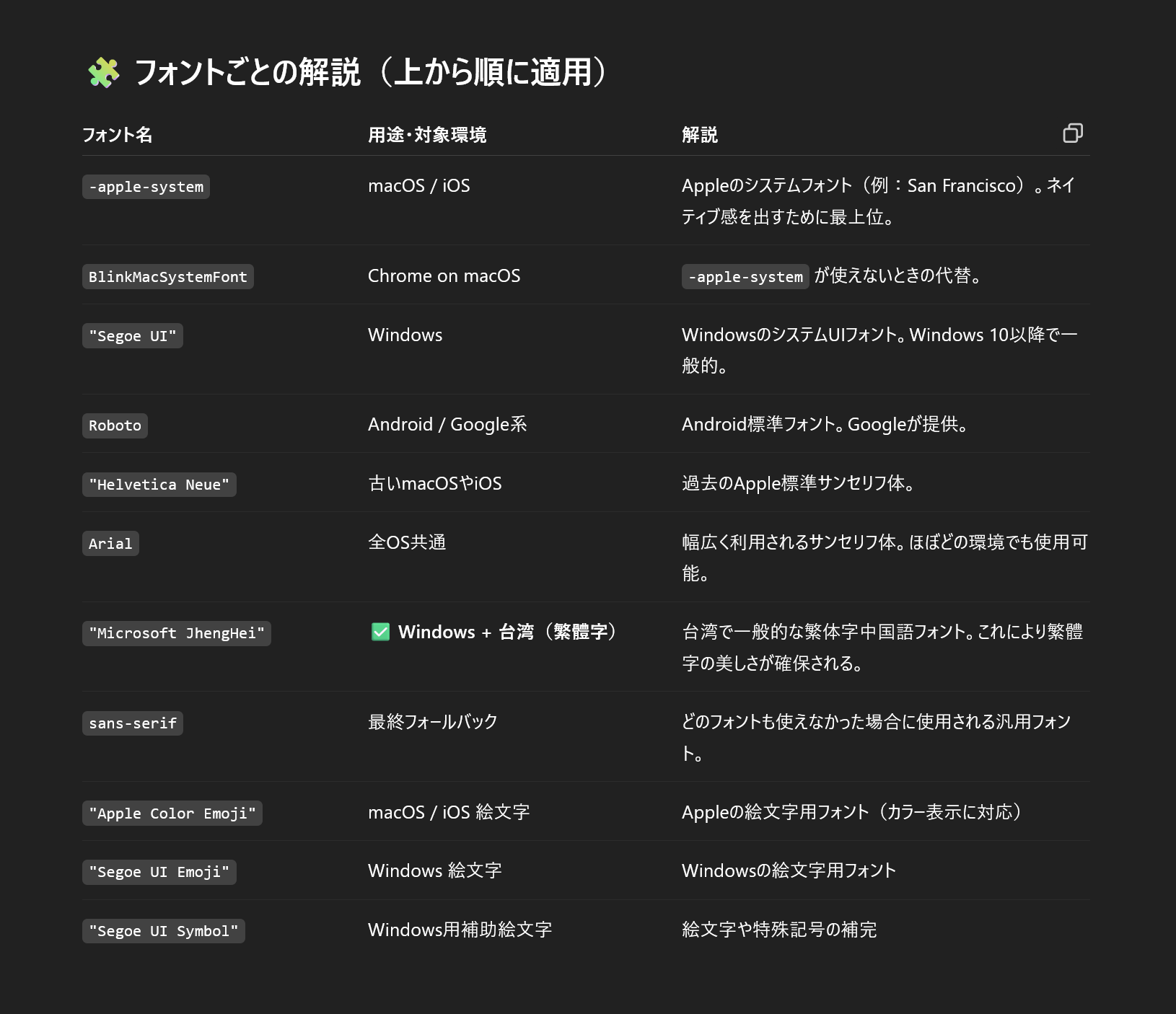Click the 古いmacOSやiOS cell
1176x1014 pixels.
coord(435,484)
